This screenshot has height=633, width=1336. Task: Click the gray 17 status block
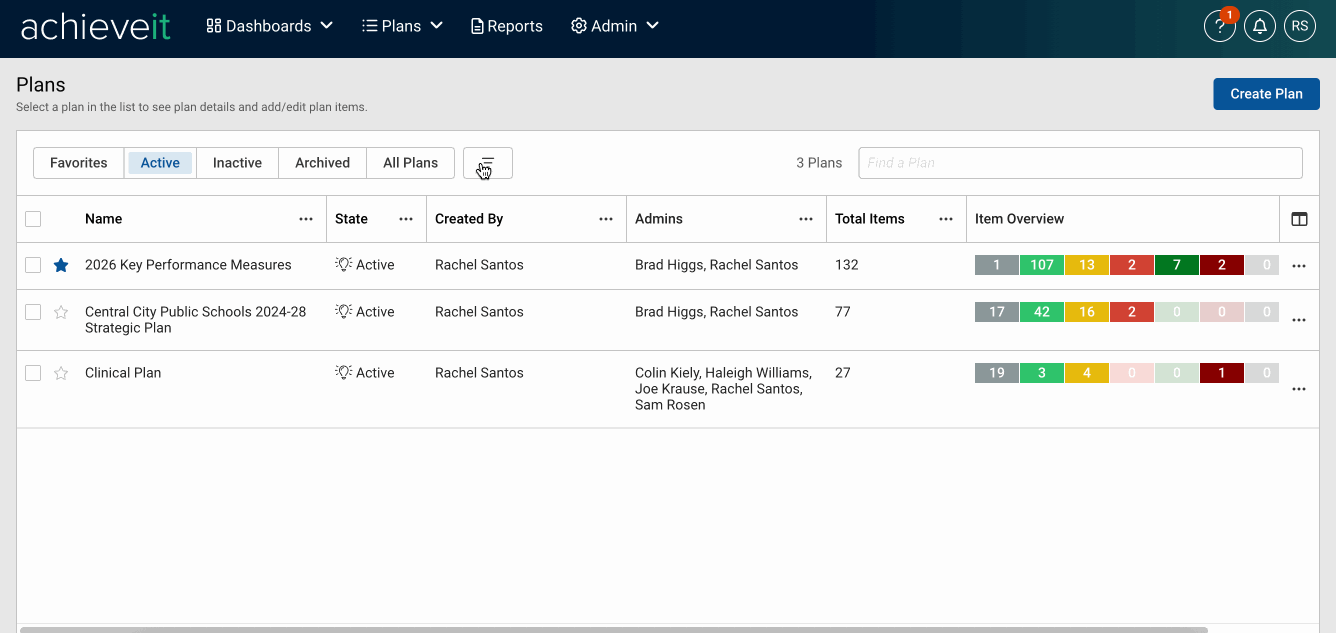coord(997,312)
